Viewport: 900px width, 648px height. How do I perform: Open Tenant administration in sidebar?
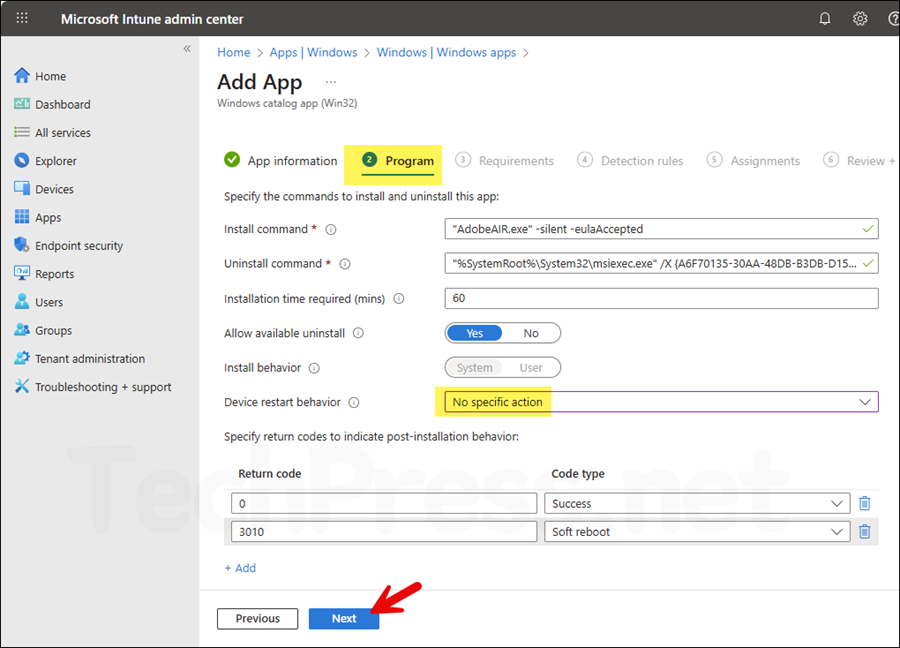pos(90,359)
